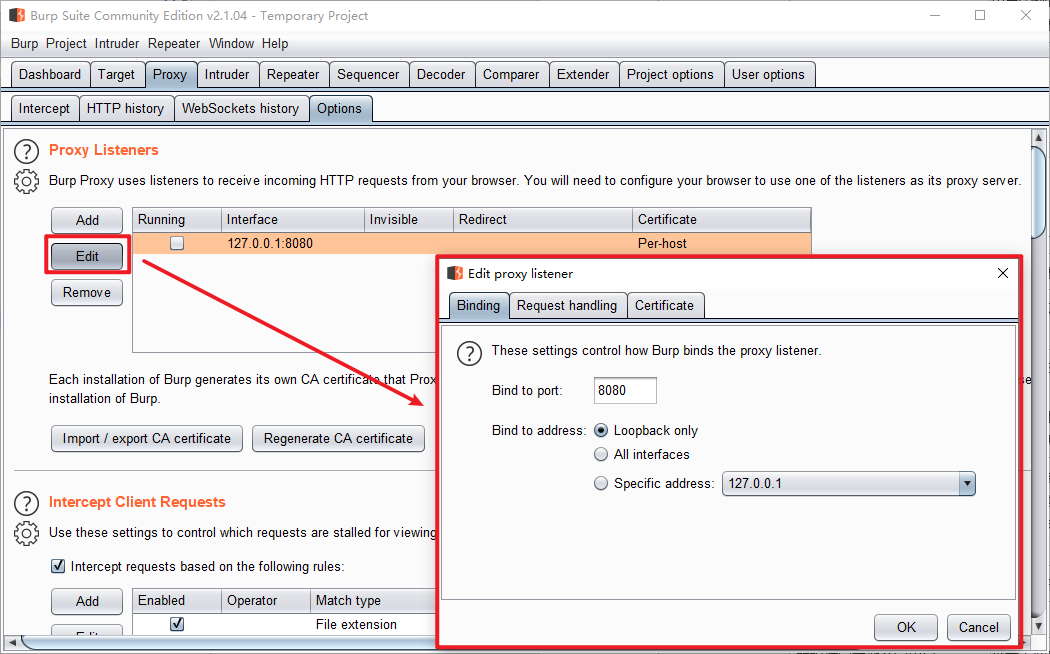Click the Invisible column header

(x=408, y=220)
